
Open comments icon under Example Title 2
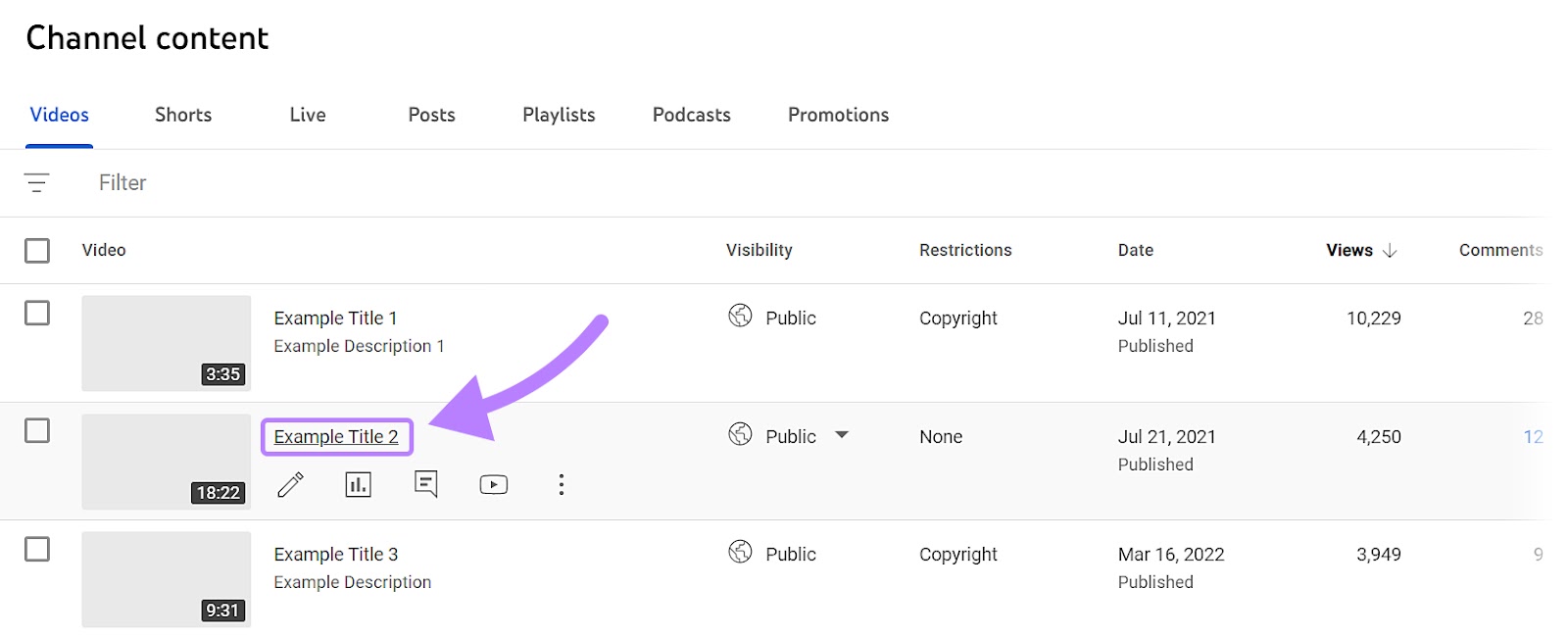click(x=426, y=484)
